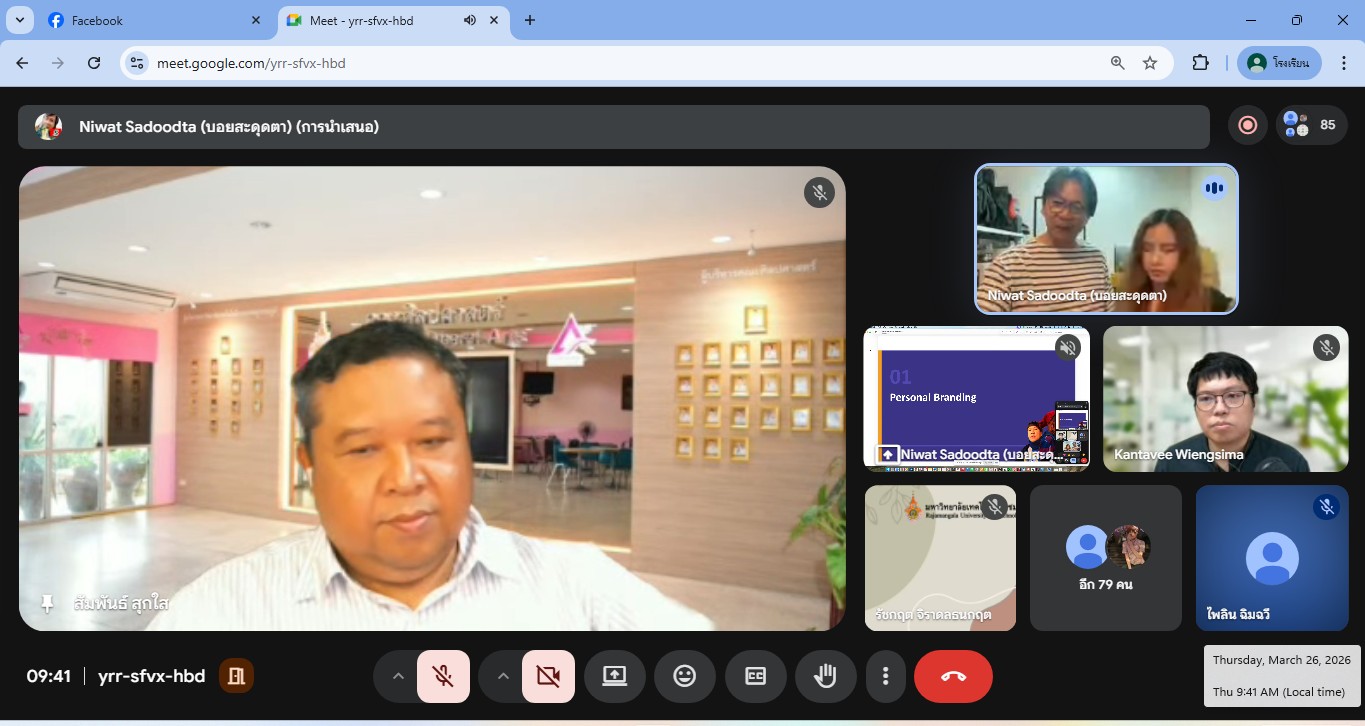The height and width of the screenshot is (726, 1365).
Task: Open the three-dot more options menu
Action: [x=885, y=676]
